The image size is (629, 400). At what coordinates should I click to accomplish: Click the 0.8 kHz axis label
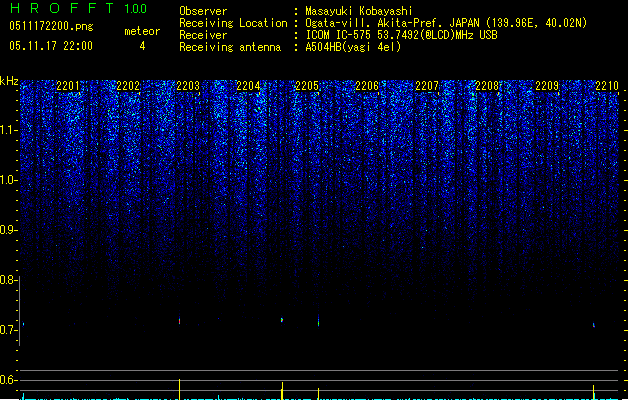coord(8,280)
